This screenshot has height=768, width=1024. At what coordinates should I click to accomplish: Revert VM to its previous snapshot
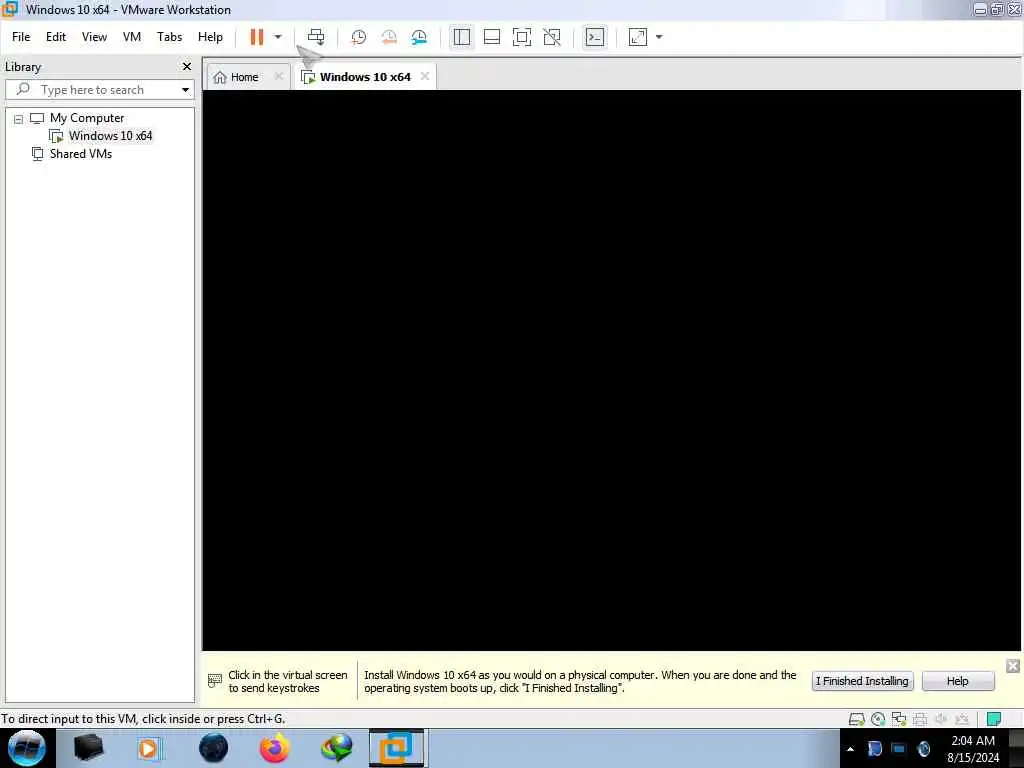(x=389, y=37)
